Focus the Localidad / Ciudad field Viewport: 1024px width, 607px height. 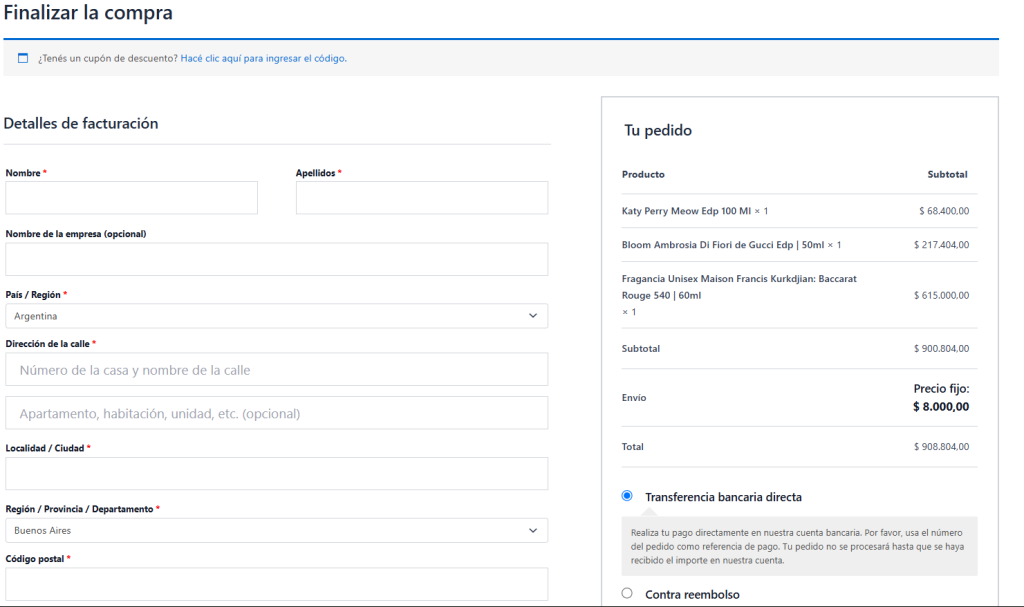tap(276, 474)
